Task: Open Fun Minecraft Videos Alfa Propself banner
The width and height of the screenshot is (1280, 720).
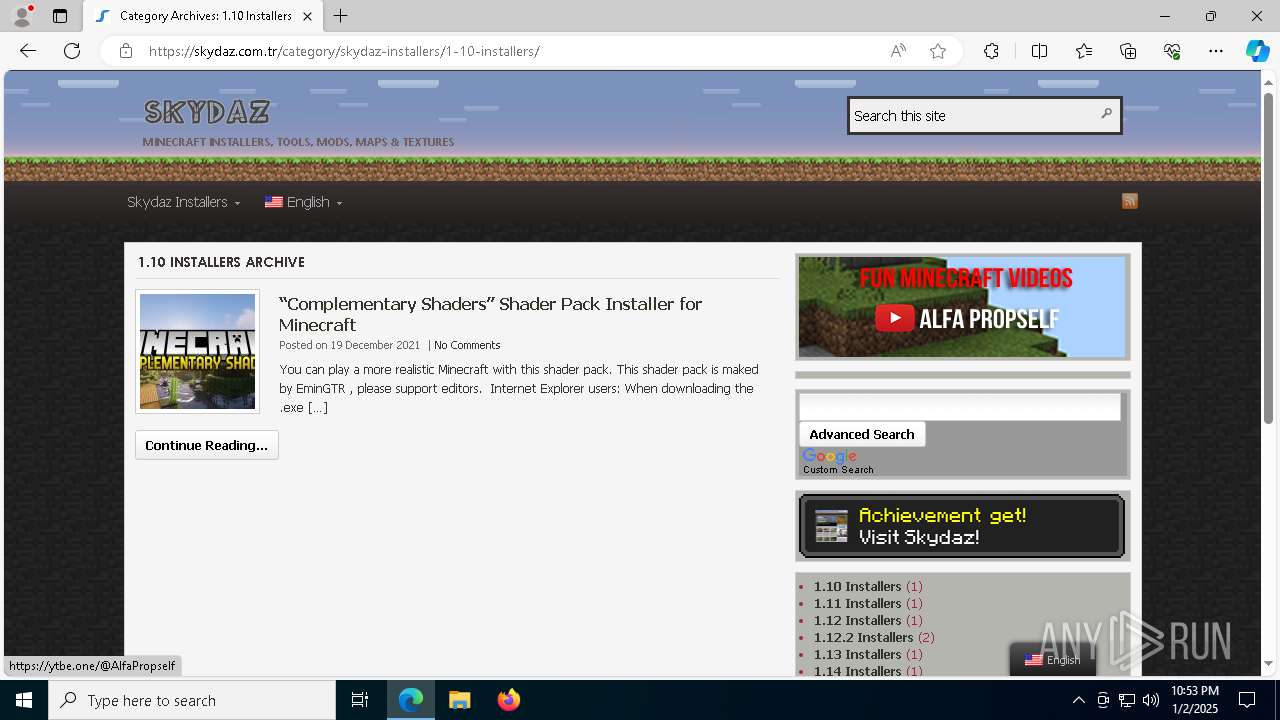Action: (962, 307)
